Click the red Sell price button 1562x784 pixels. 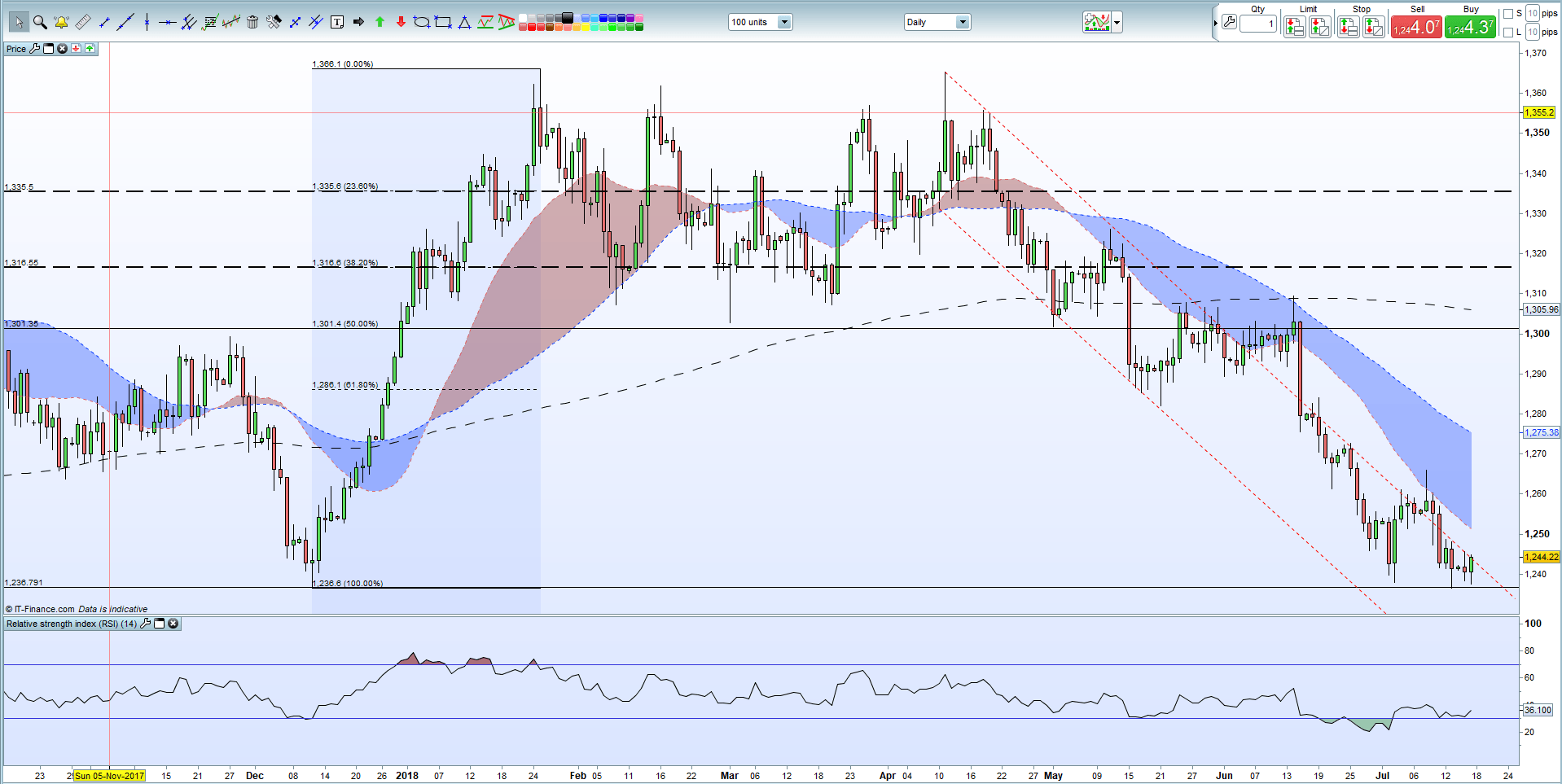[1417, 27]
